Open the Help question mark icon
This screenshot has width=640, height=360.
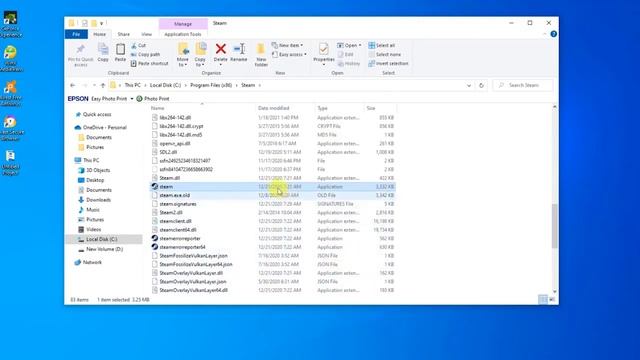(x=553, y=34)
